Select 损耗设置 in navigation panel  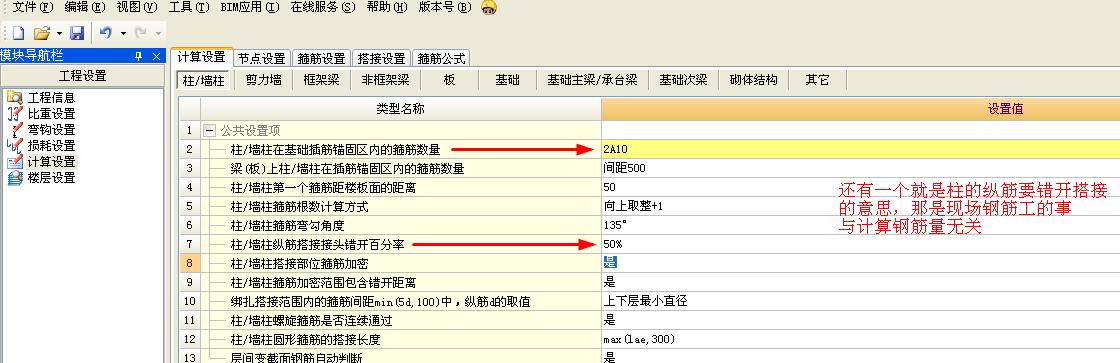tap(51, 146)
